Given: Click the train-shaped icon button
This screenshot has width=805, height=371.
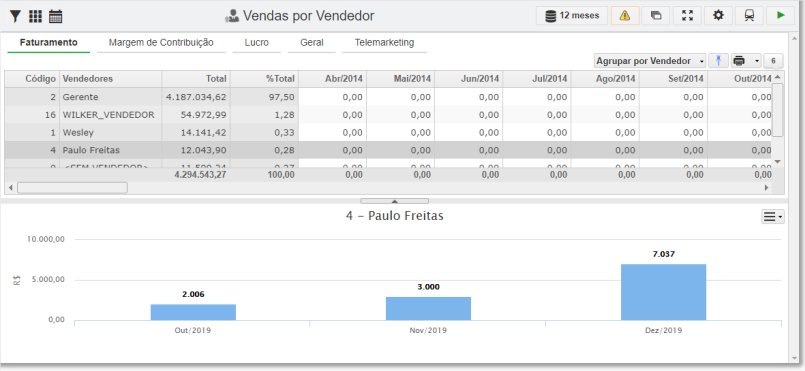Looking at the screenshot, I should click(x=749, y=15).
